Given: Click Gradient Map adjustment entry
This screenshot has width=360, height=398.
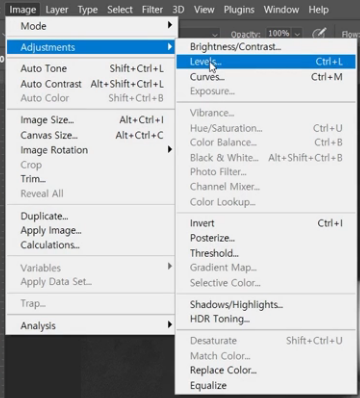Looking at the screenshot, I should pyautogui.click(x=266, y=267).
